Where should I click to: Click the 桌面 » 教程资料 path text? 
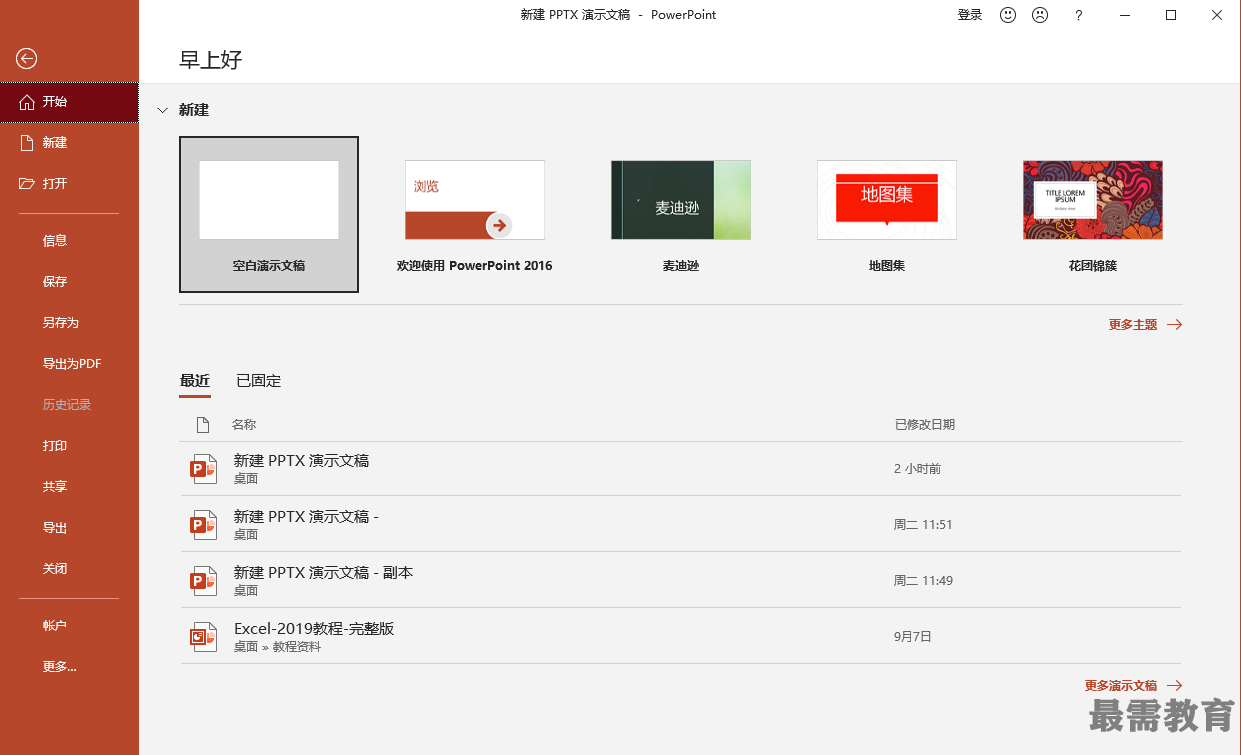coord(278,647)
